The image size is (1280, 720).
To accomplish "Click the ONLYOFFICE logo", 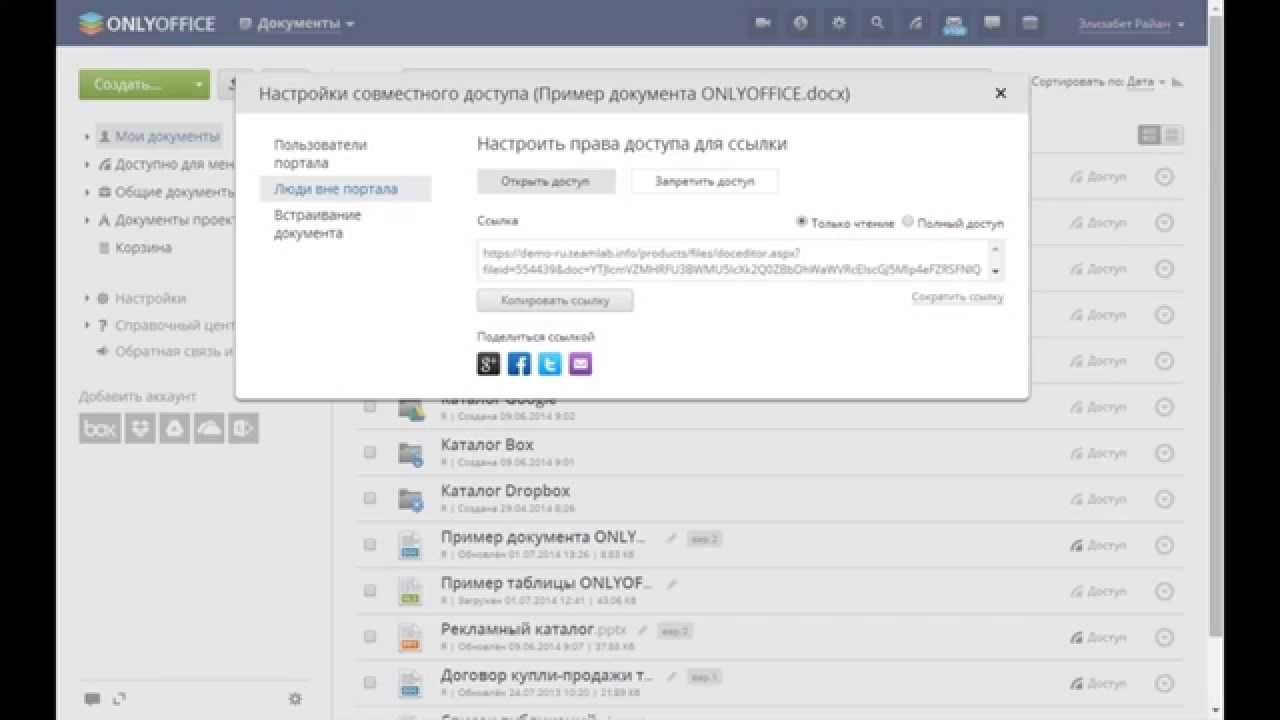I will pos(147,23).
